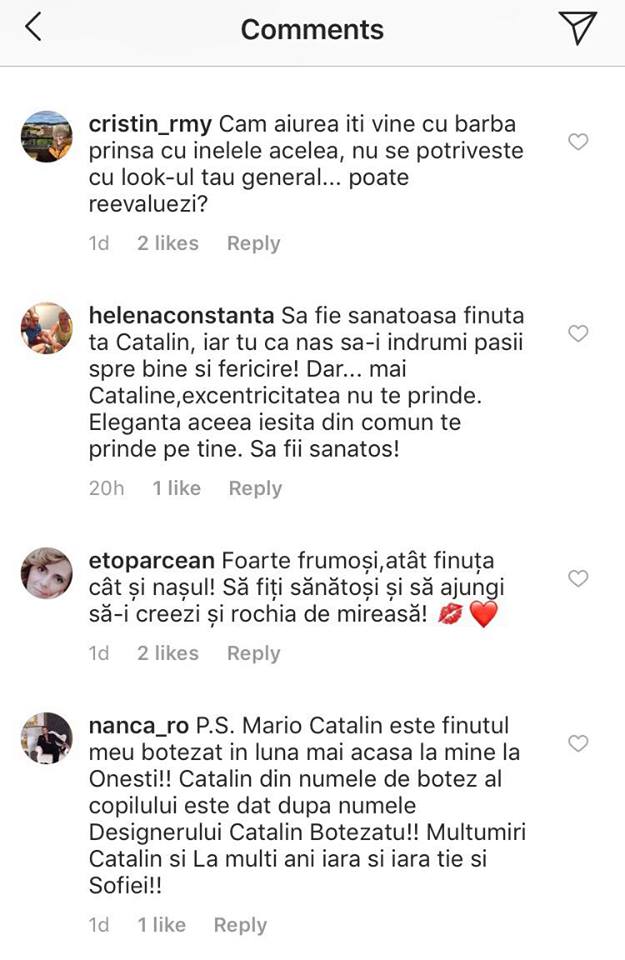Open cristin_rmy's profile picture
Screen dimensions: 625x960
tap(47, 136)
